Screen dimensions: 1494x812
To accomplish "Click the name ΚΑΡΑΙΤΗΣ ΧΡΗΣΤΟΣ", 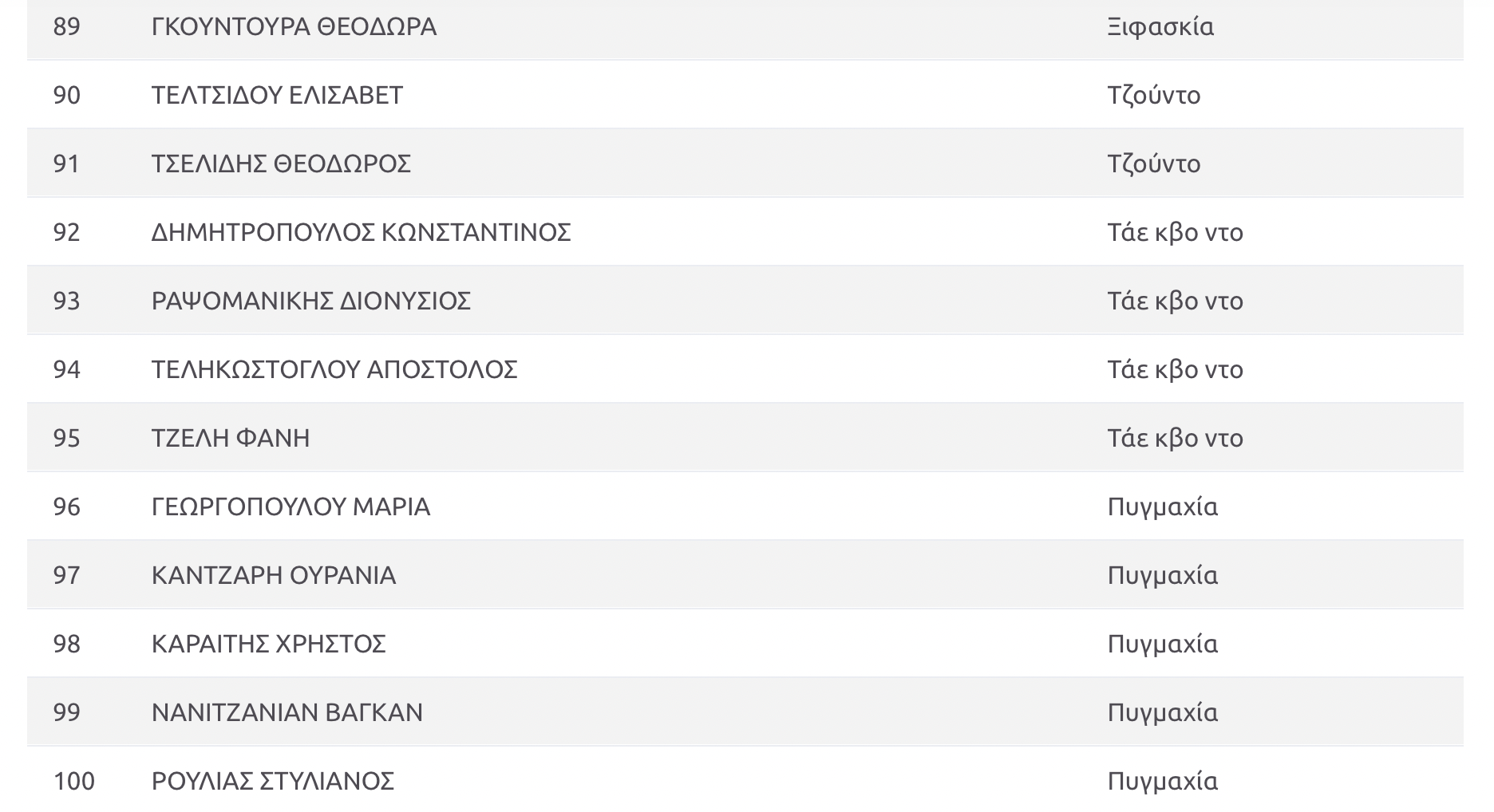I will coord(269,644).
